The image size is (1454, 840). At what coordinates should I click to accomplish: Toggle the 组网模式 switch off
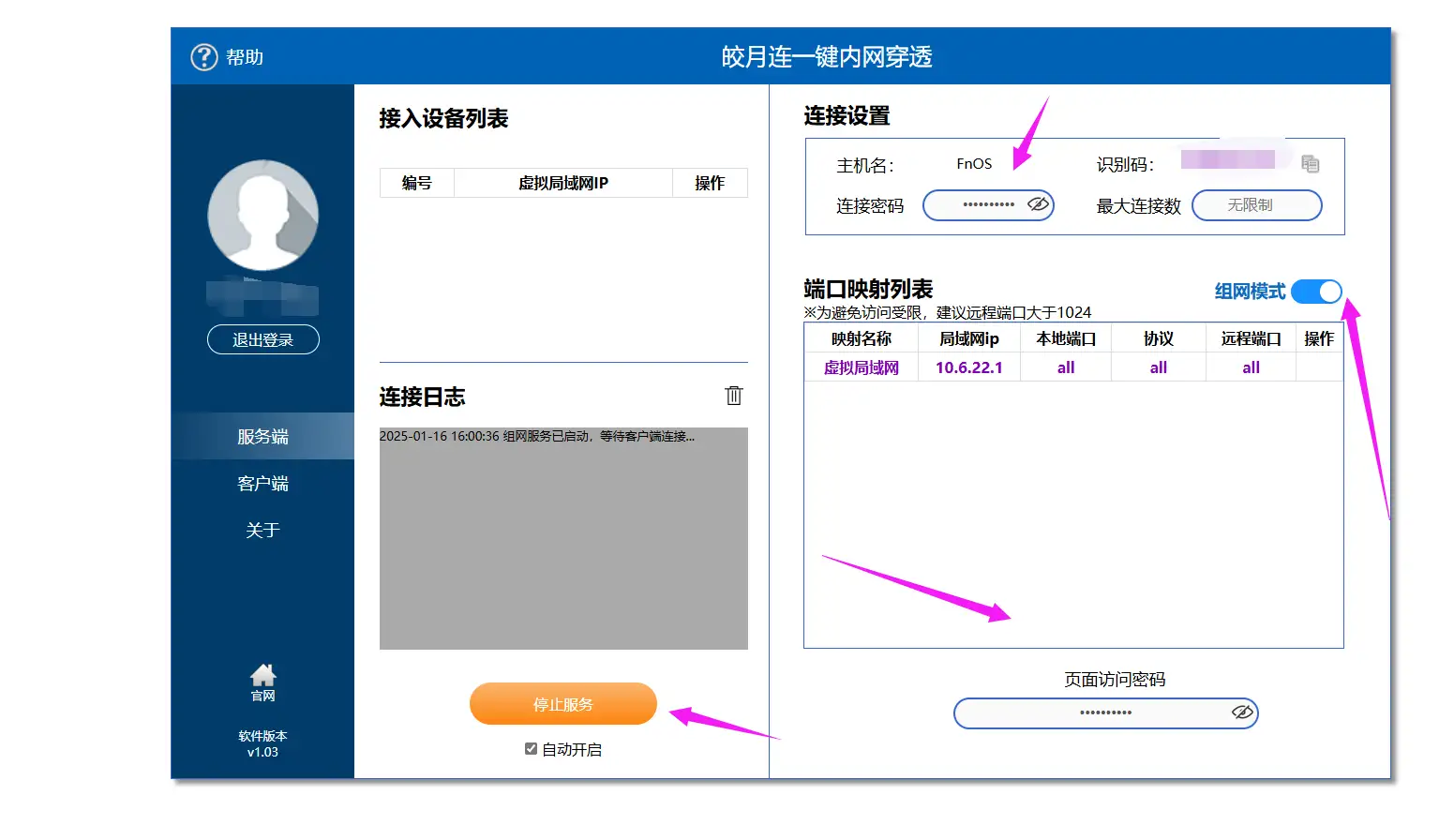(1316, 292)
